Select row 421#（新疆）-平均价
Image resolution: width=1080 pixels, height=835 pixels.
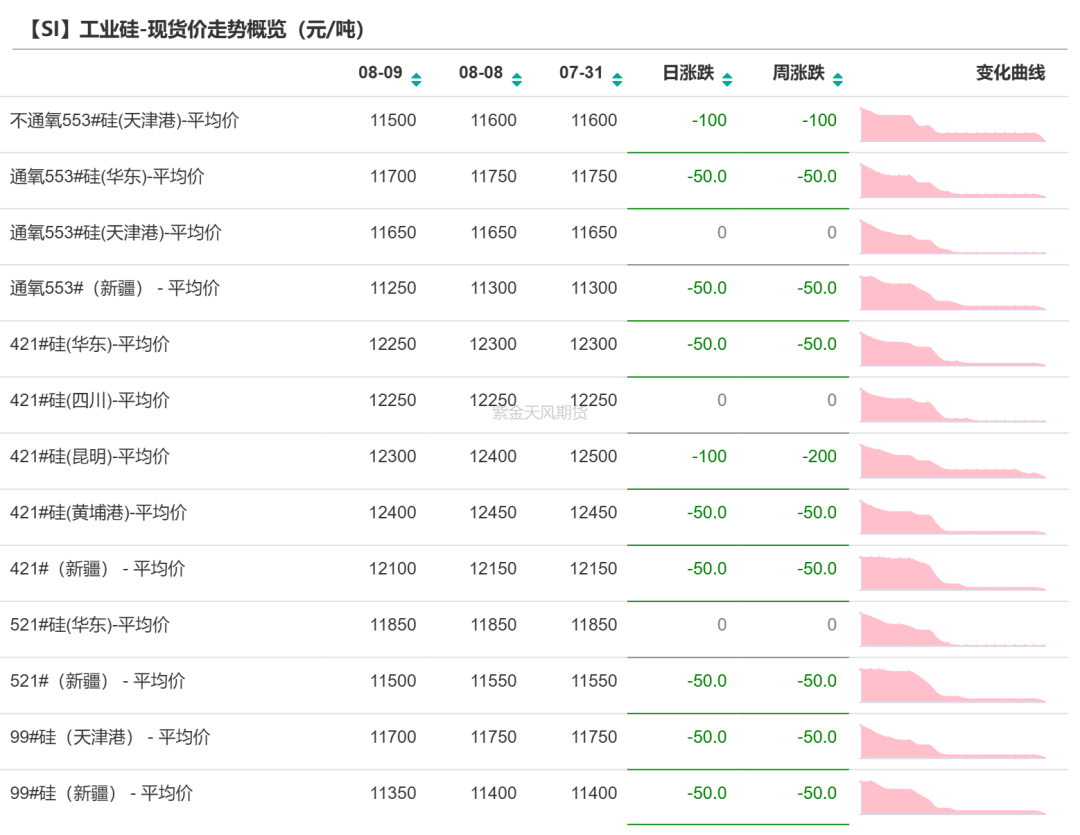point(534,573)
